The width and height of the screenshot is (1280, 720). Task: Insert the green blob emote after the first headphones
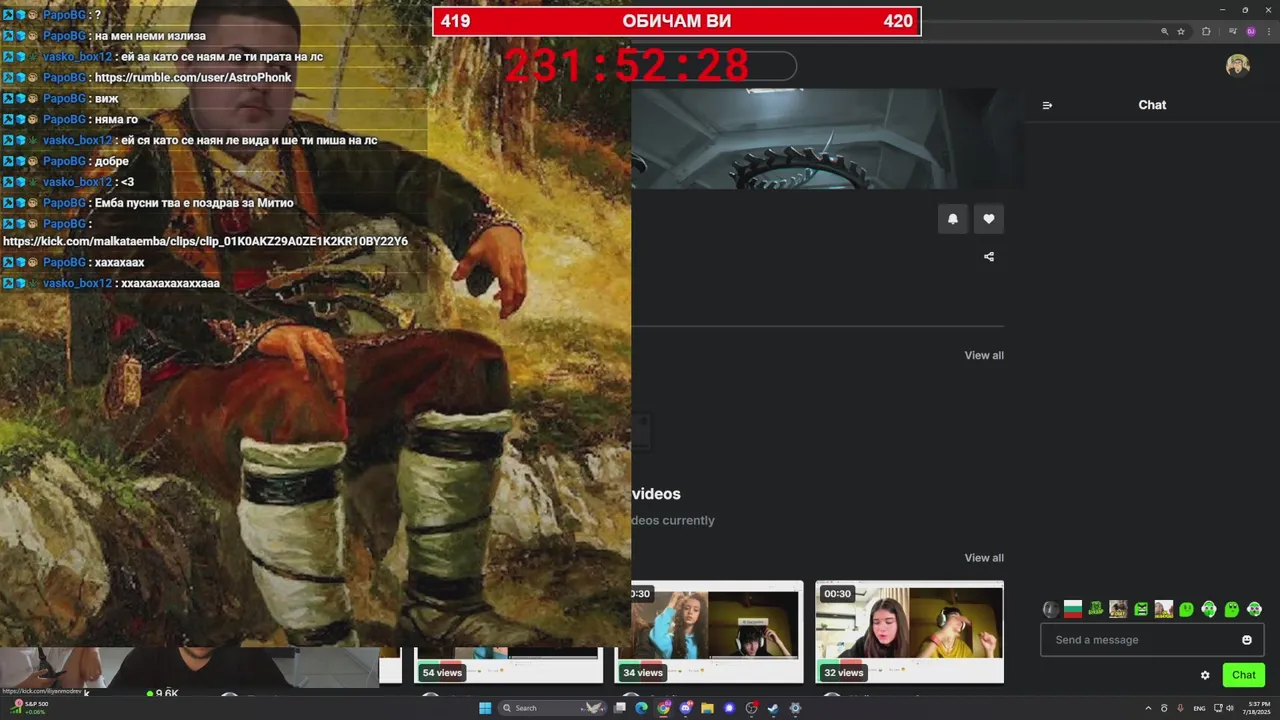pos(1232,609)
